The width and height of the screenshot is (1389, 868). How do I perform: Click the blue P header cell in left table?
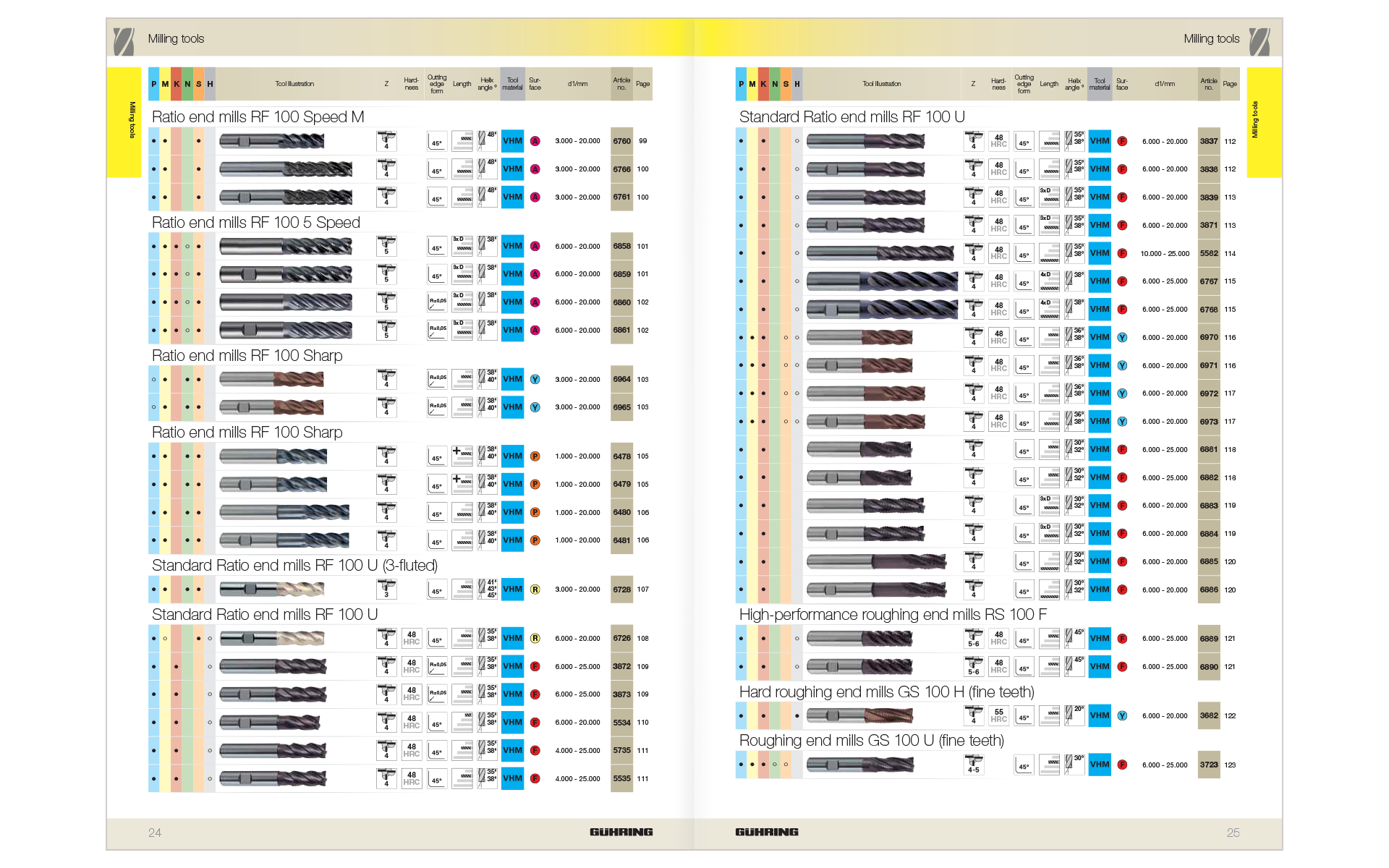(153, 84)
